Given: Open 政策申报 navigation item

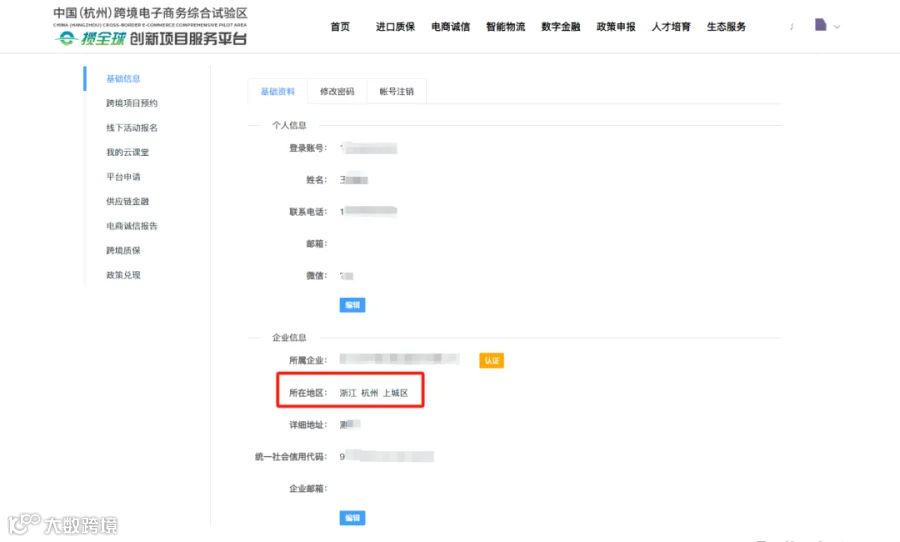Looking at the screenshot, I should click(615, 26).
